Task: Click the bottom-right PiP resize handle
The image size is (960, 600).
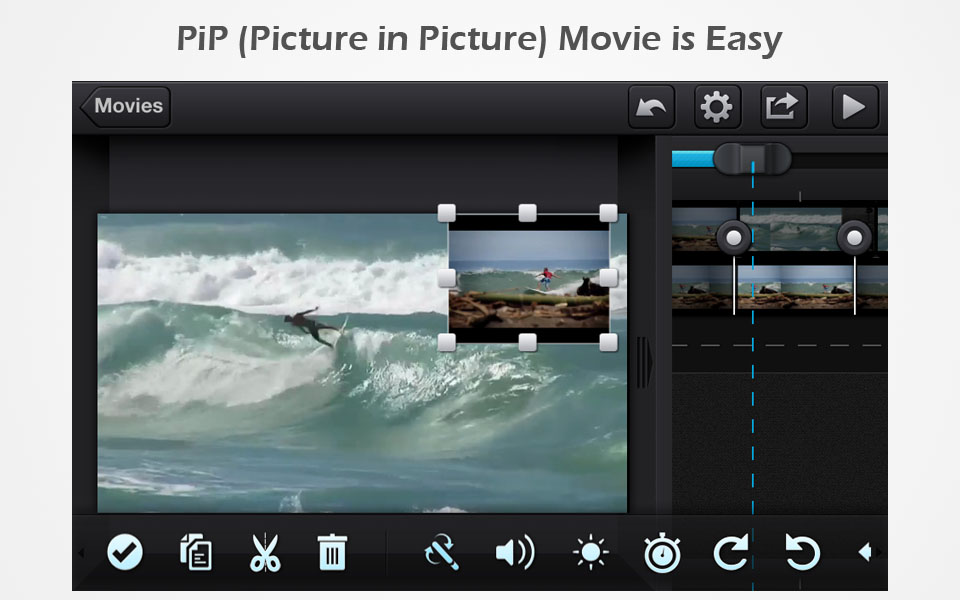Action: coord(609,343)
